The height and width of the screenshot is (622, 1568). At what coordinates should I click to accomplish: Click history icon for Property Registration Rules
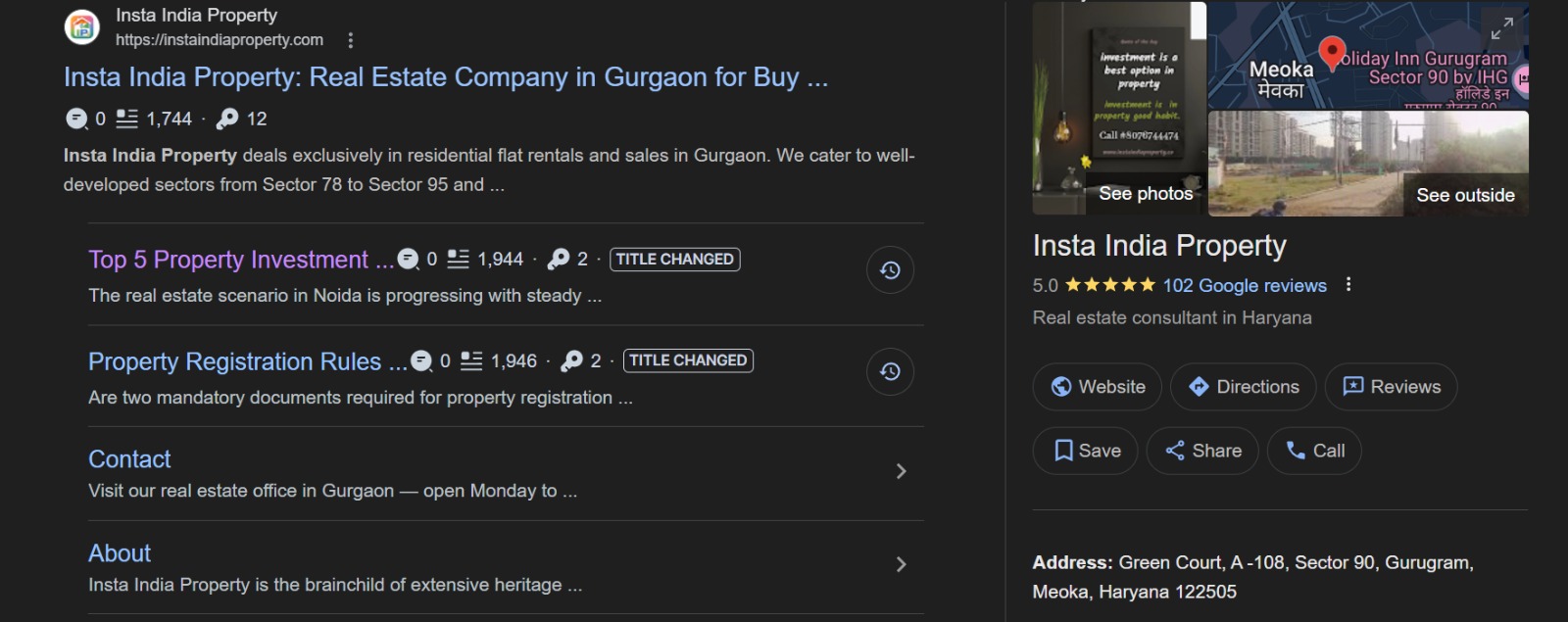(890, 372)
